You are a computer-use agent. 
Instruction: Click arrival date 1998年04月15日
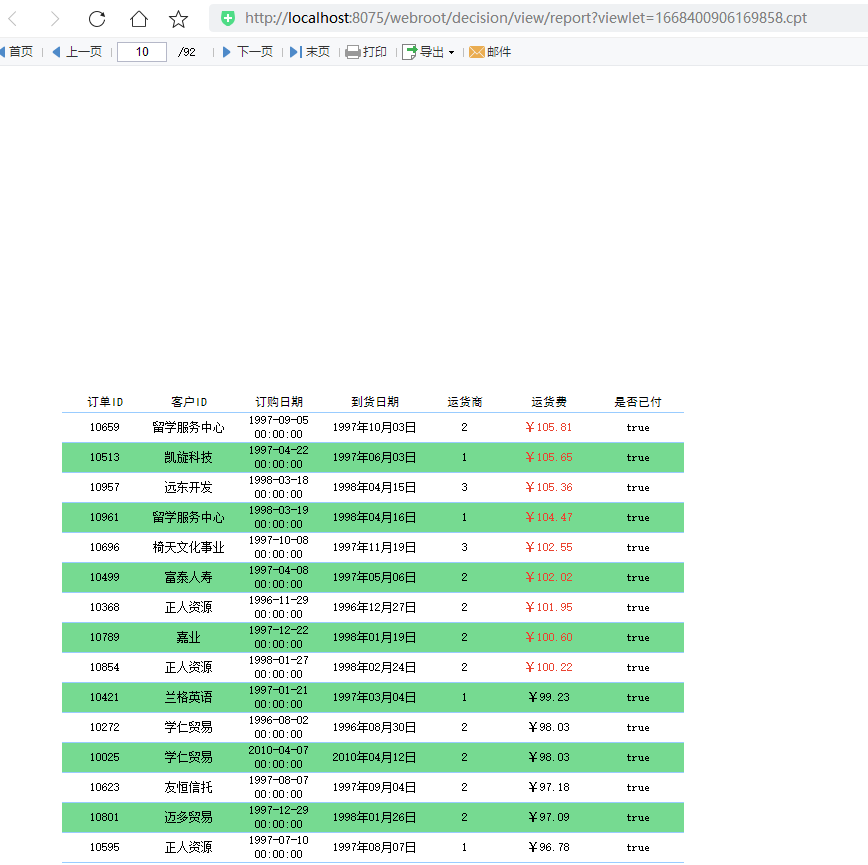(x=374, y=487)
